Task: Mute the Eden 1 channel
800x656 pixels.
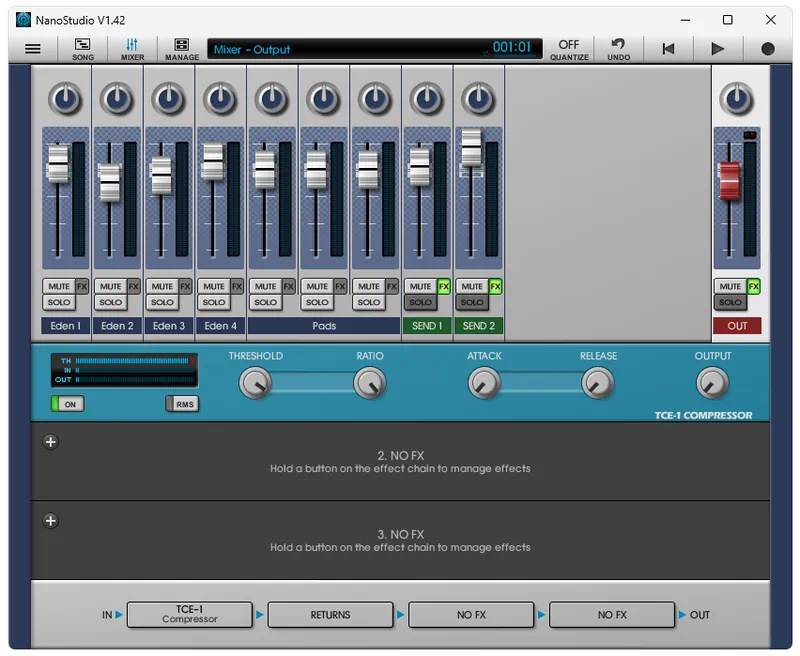Action: pyautogui.click(x=59, y=286)
